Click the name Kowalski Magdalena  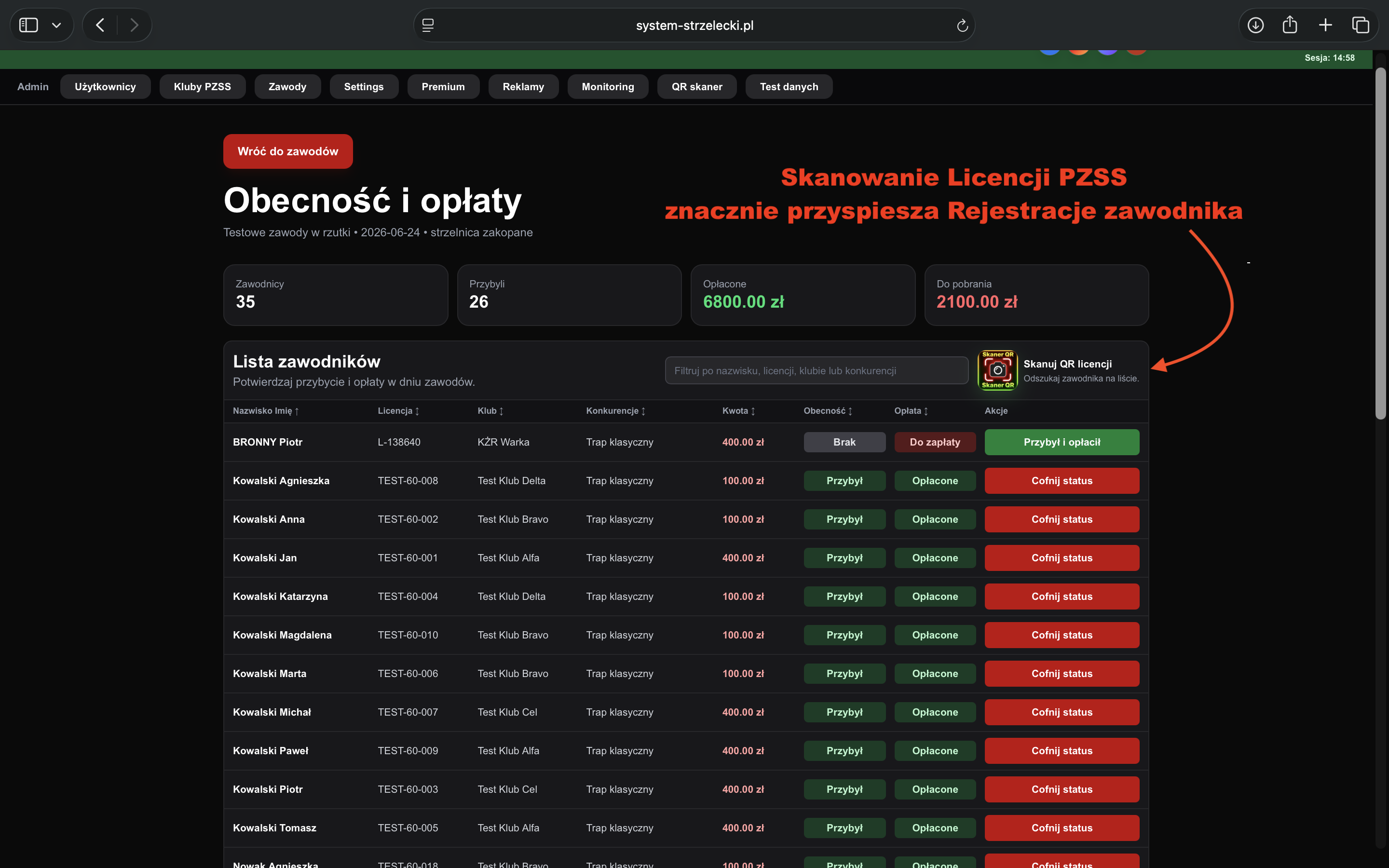(283, 635)
